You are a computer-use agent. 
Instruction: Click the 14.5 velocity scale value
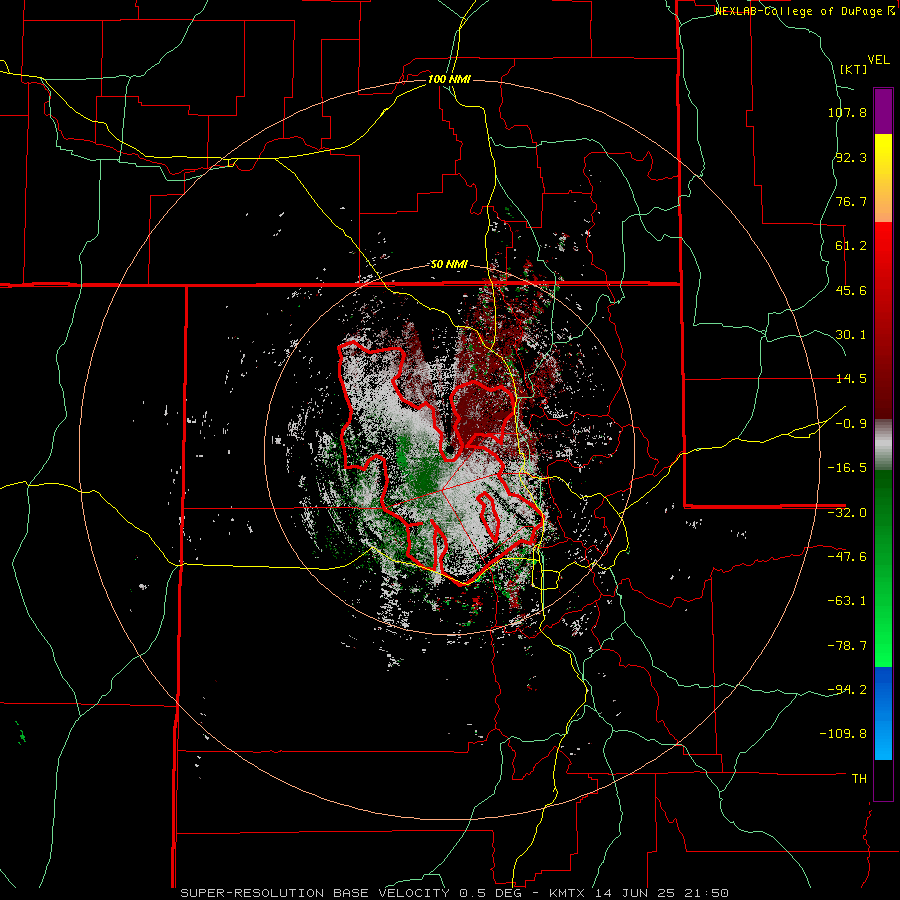click(851, 379)
